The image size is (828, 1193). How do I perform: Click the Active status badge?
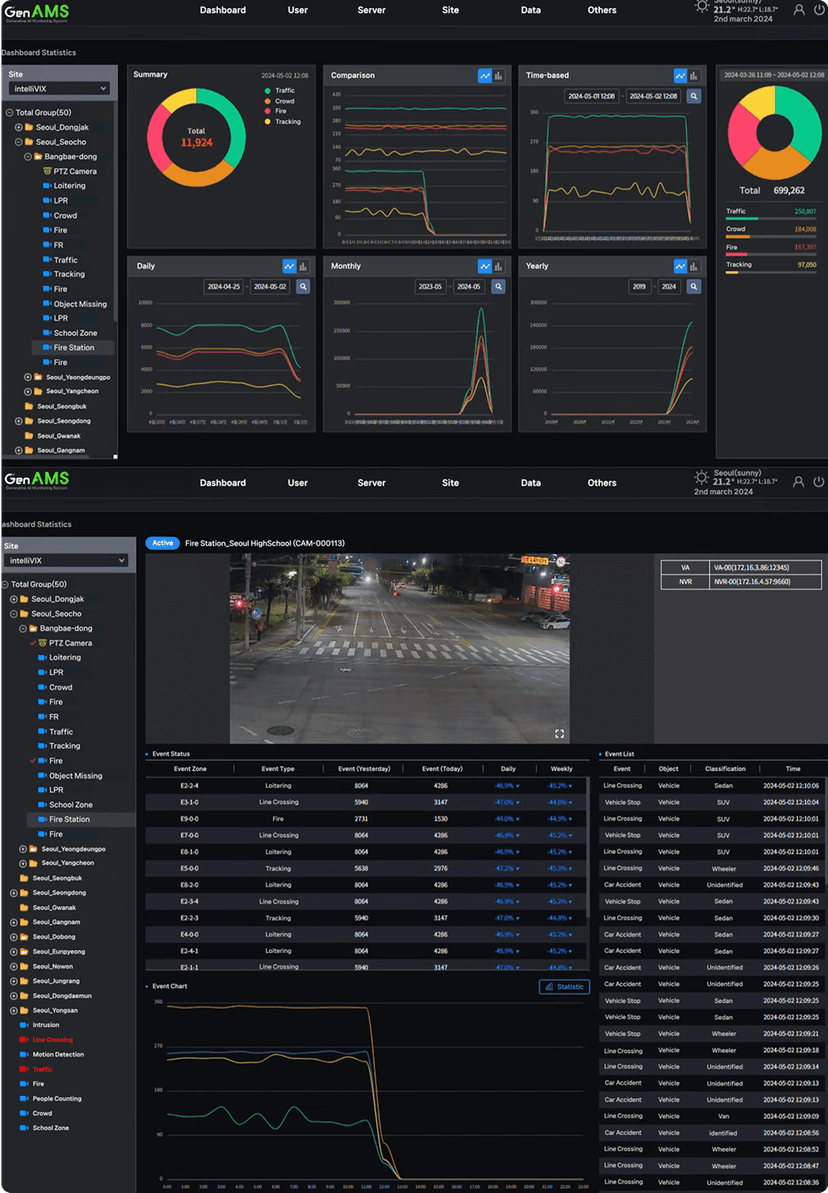162,543
